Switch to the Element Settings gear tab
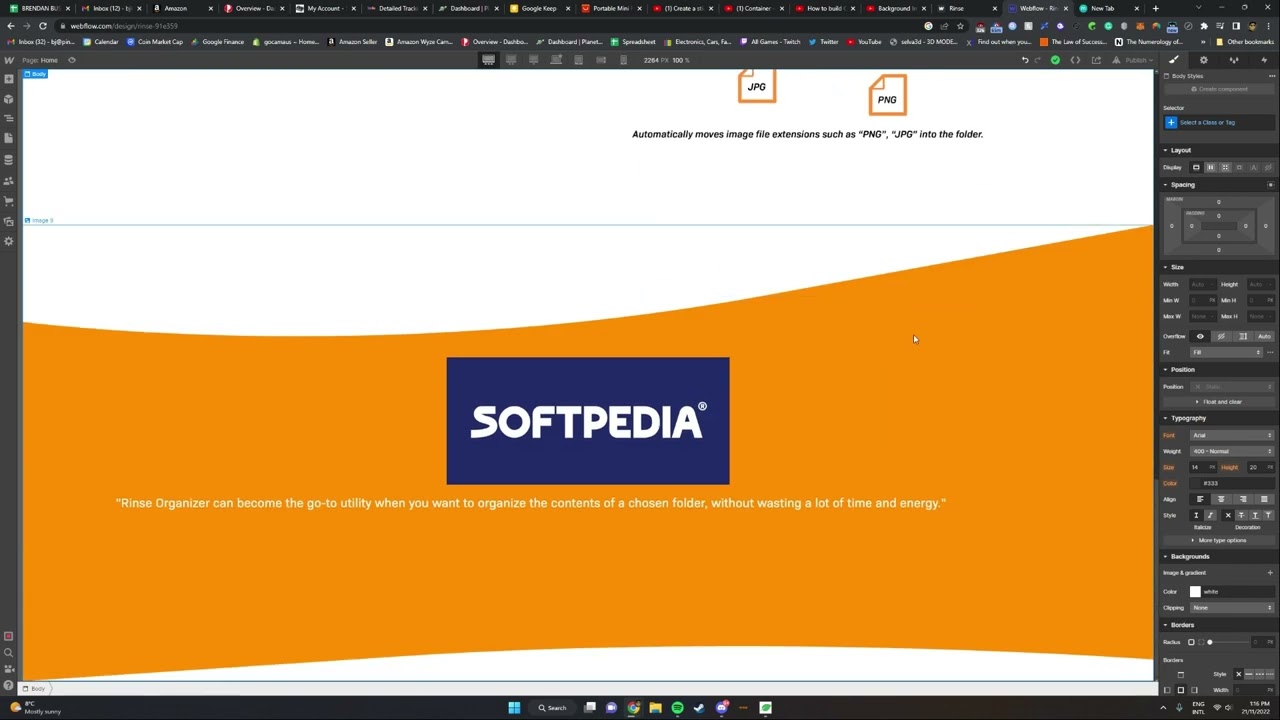The image size is (1280, 720). coord(1203,60)
